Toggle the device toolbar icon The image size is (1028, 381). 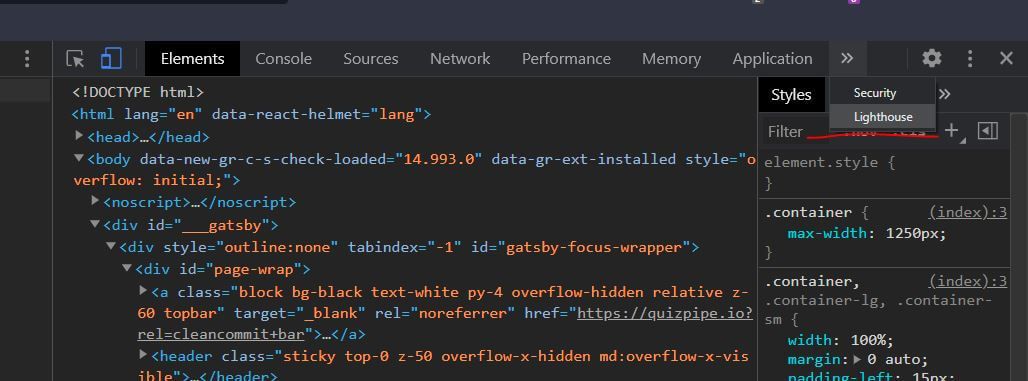click(x=111, y=58)
